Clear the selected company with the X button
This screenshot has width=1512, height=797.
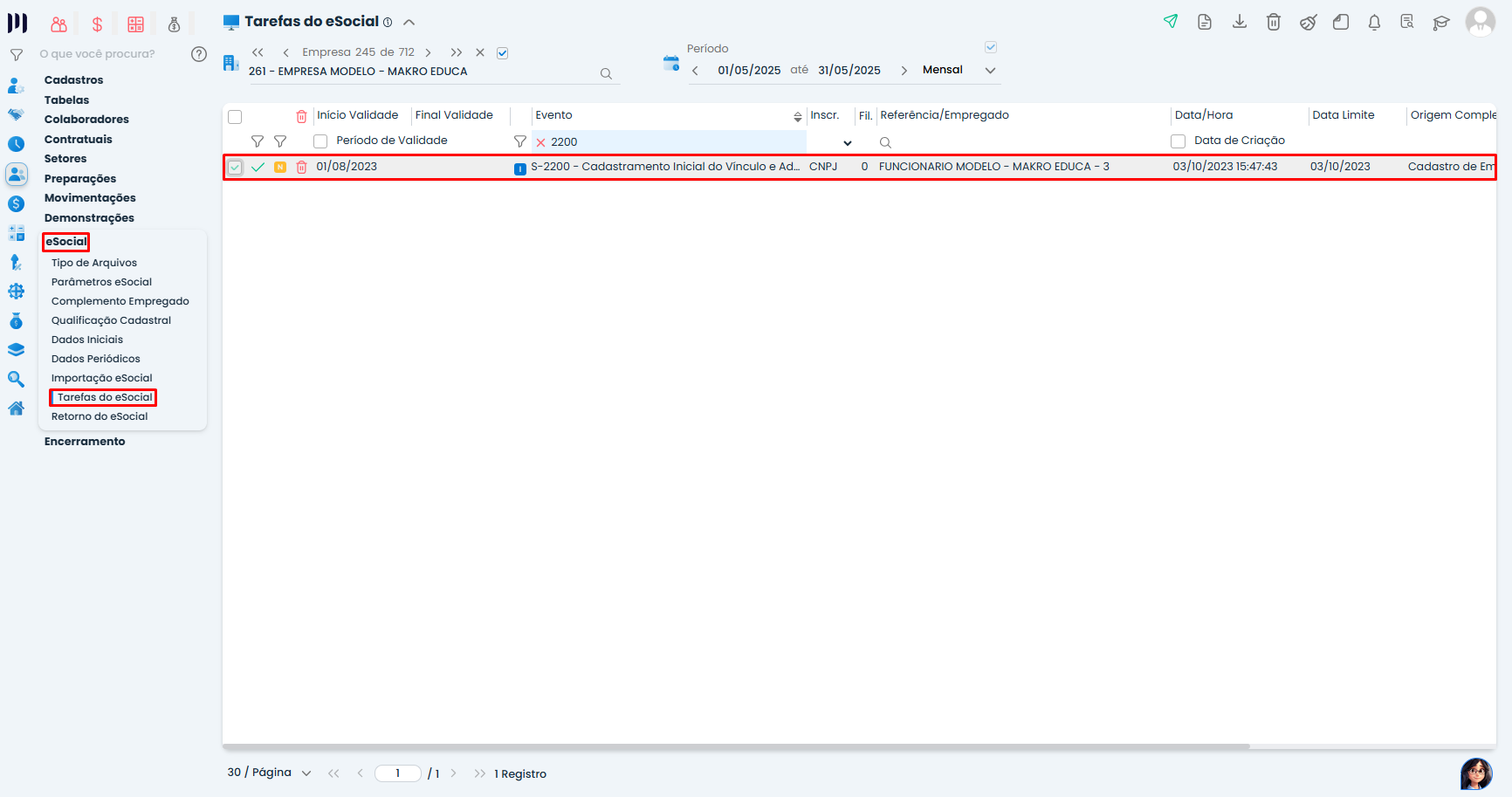click(480, 53)
